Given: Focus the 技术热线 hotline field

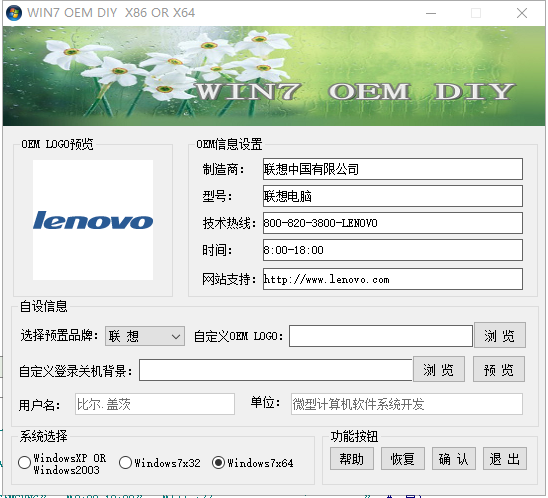Looking at the screenshot, I should point(393,223).
